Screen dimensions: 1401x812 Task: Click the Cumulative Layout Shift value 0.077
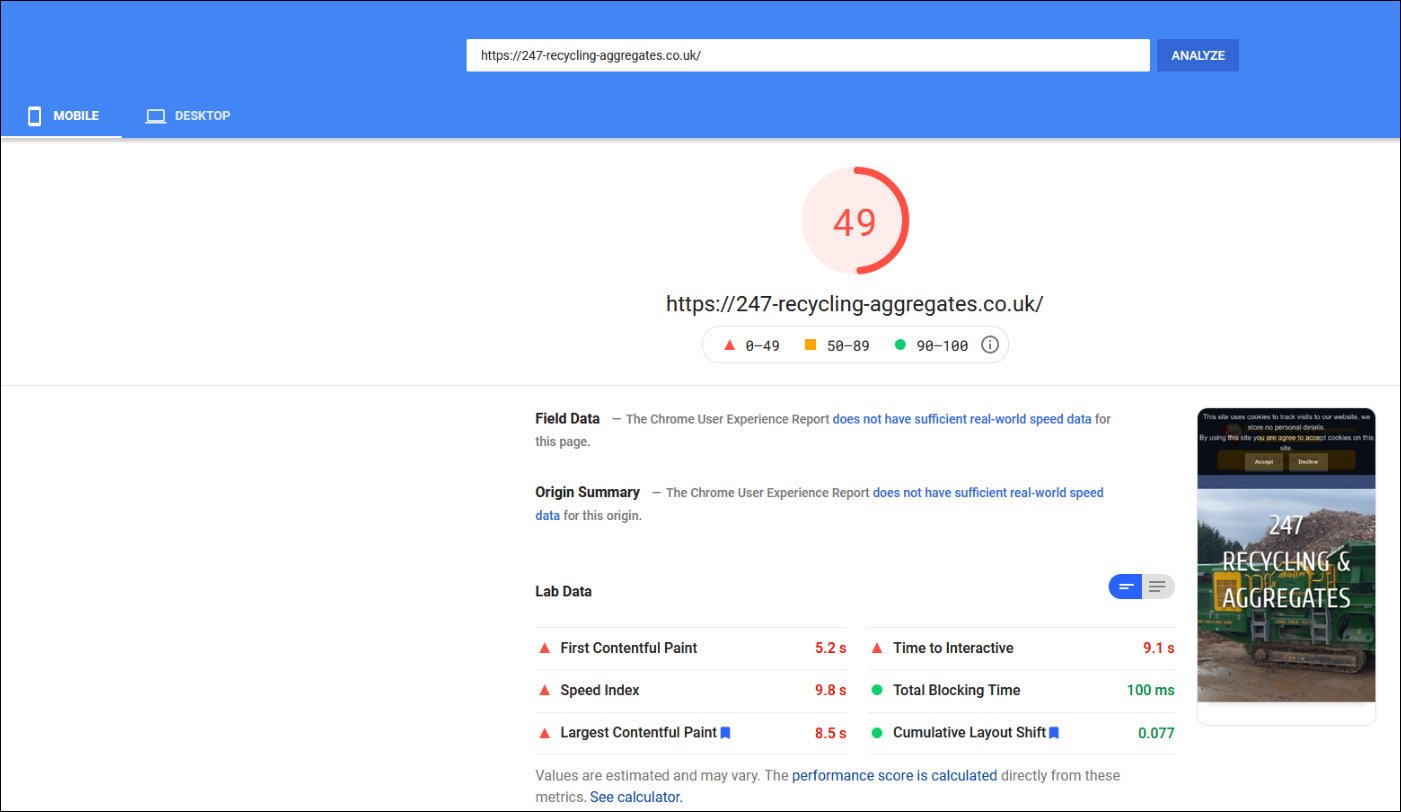(1156, 733)
